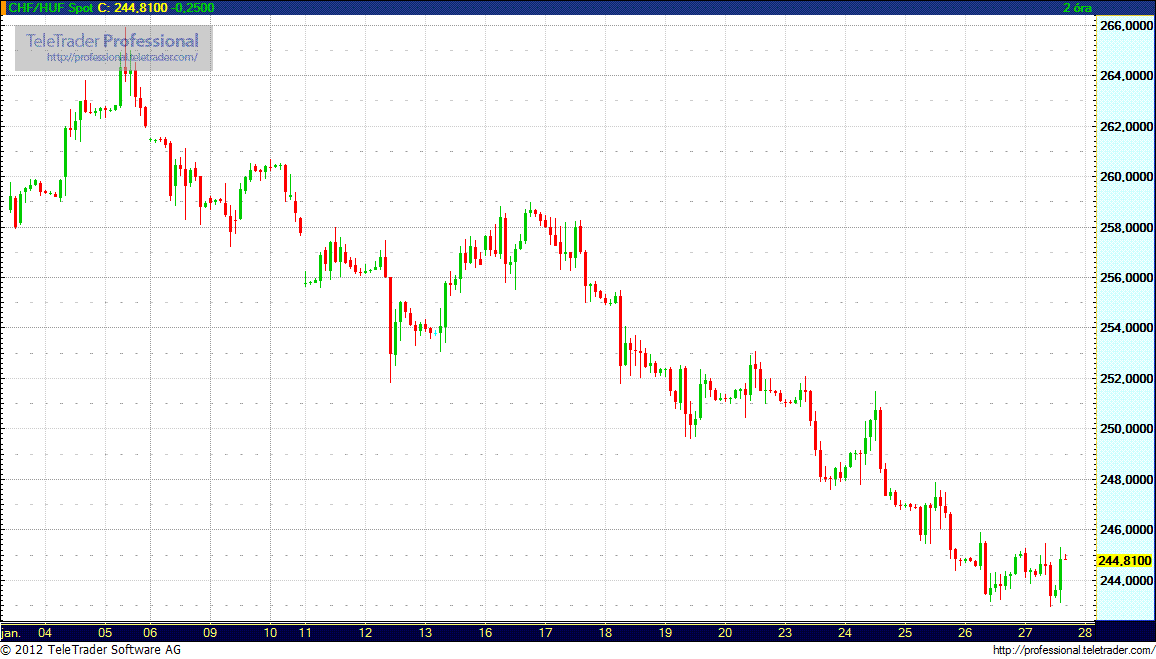The image size is (1156, 659).
Task: Click the 05 date label on time axis
Action: [x=105, y=632]
